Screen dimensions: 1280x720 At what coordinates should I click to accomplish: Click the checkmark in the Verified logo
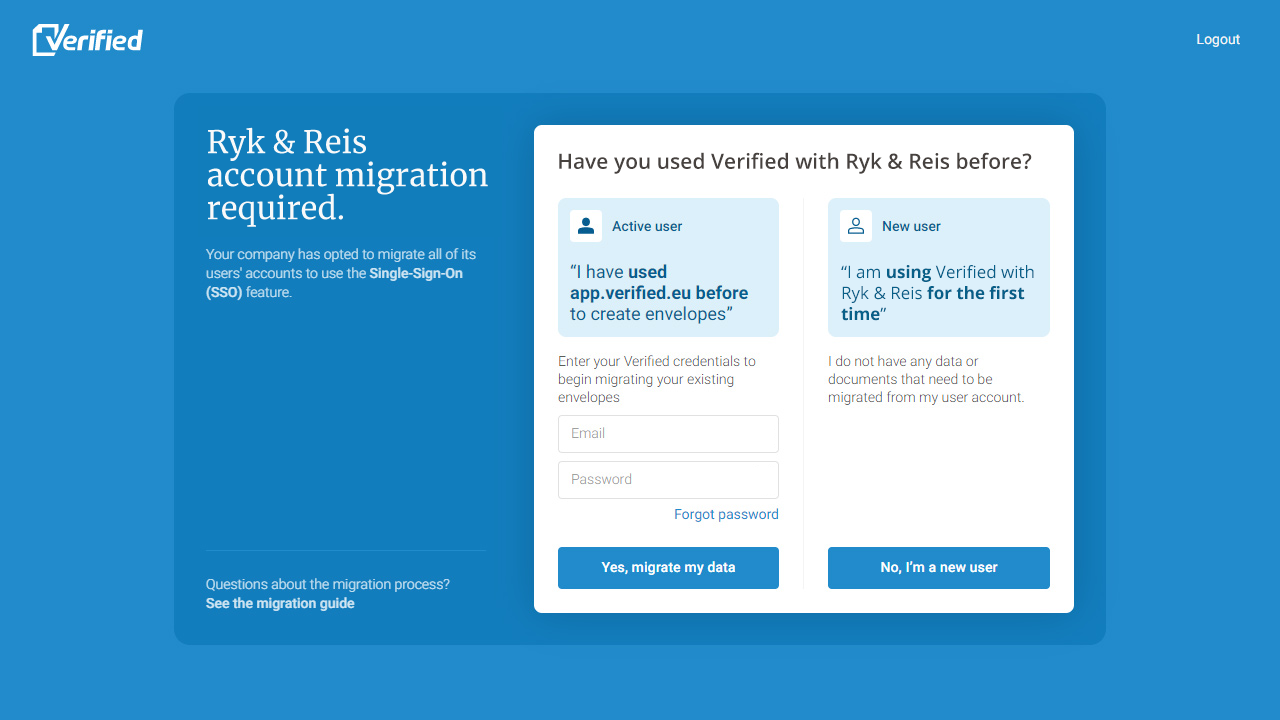[x=47, y=40]
